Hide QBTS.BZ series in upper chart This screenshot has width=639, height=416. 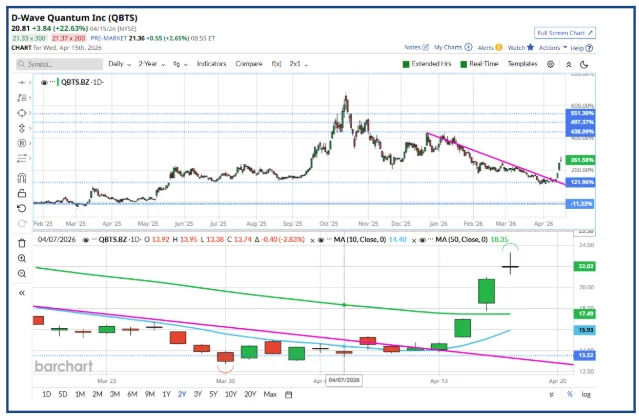click(x=44, y=82)
